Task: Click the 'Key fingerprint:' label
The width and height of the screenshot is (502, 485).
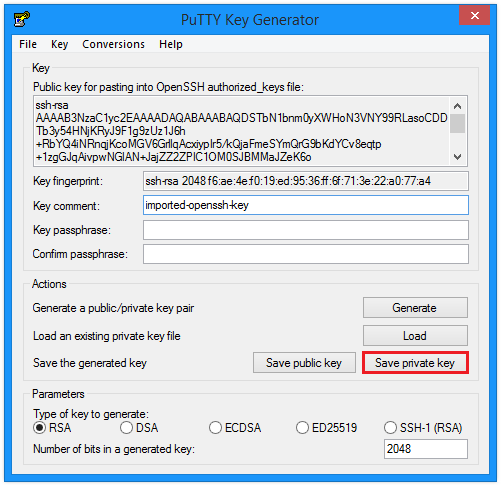Action: pyautogui.click(x=68, y=181)
